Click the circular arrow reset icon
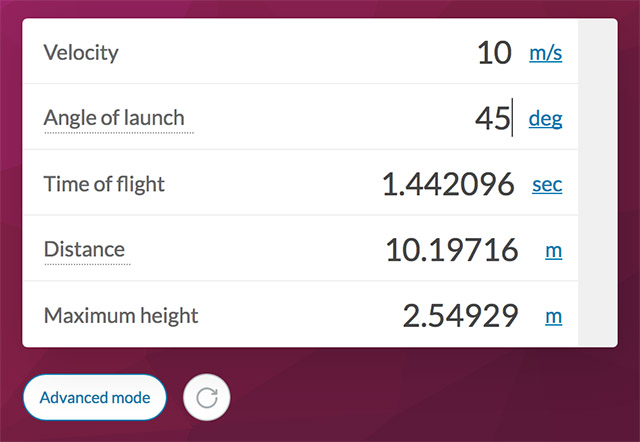Screen dimensions: 640x442 point(207,398)
